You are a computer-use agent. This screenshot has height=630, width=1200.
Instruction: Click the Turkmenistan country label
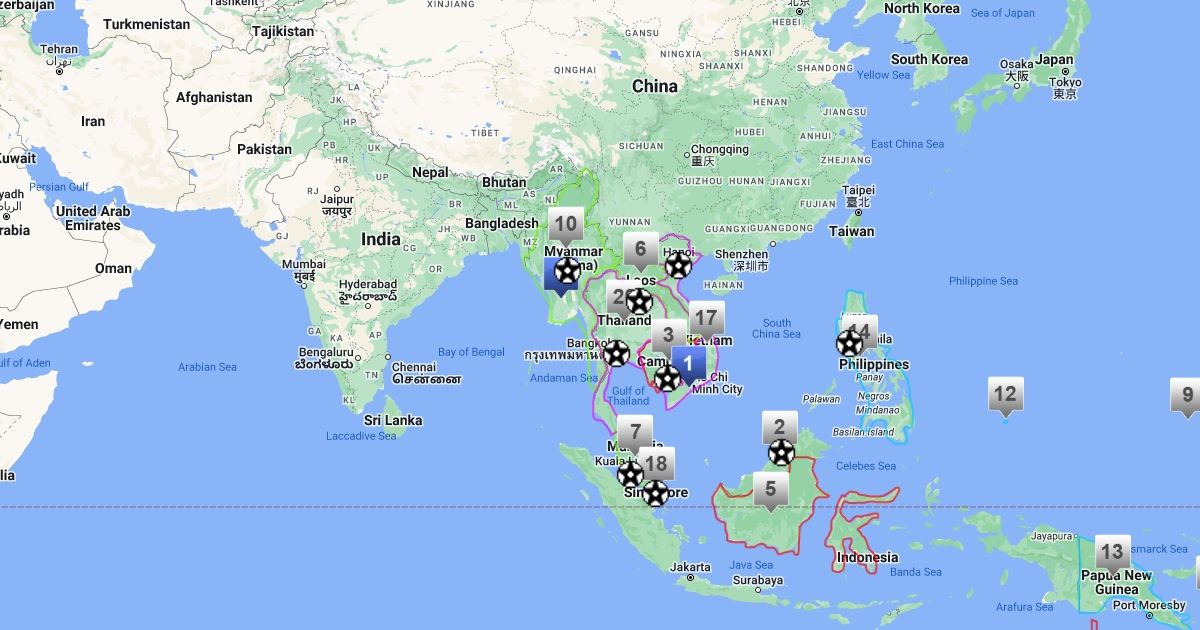point(146,24)
